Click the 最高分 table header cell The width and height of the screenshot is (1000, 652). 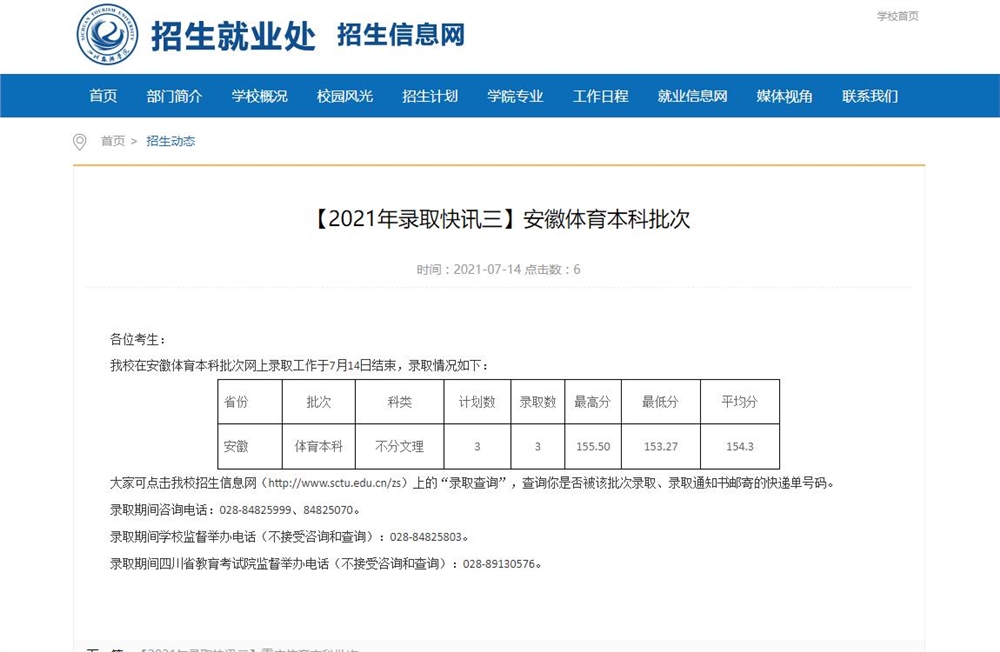(593, 402)
